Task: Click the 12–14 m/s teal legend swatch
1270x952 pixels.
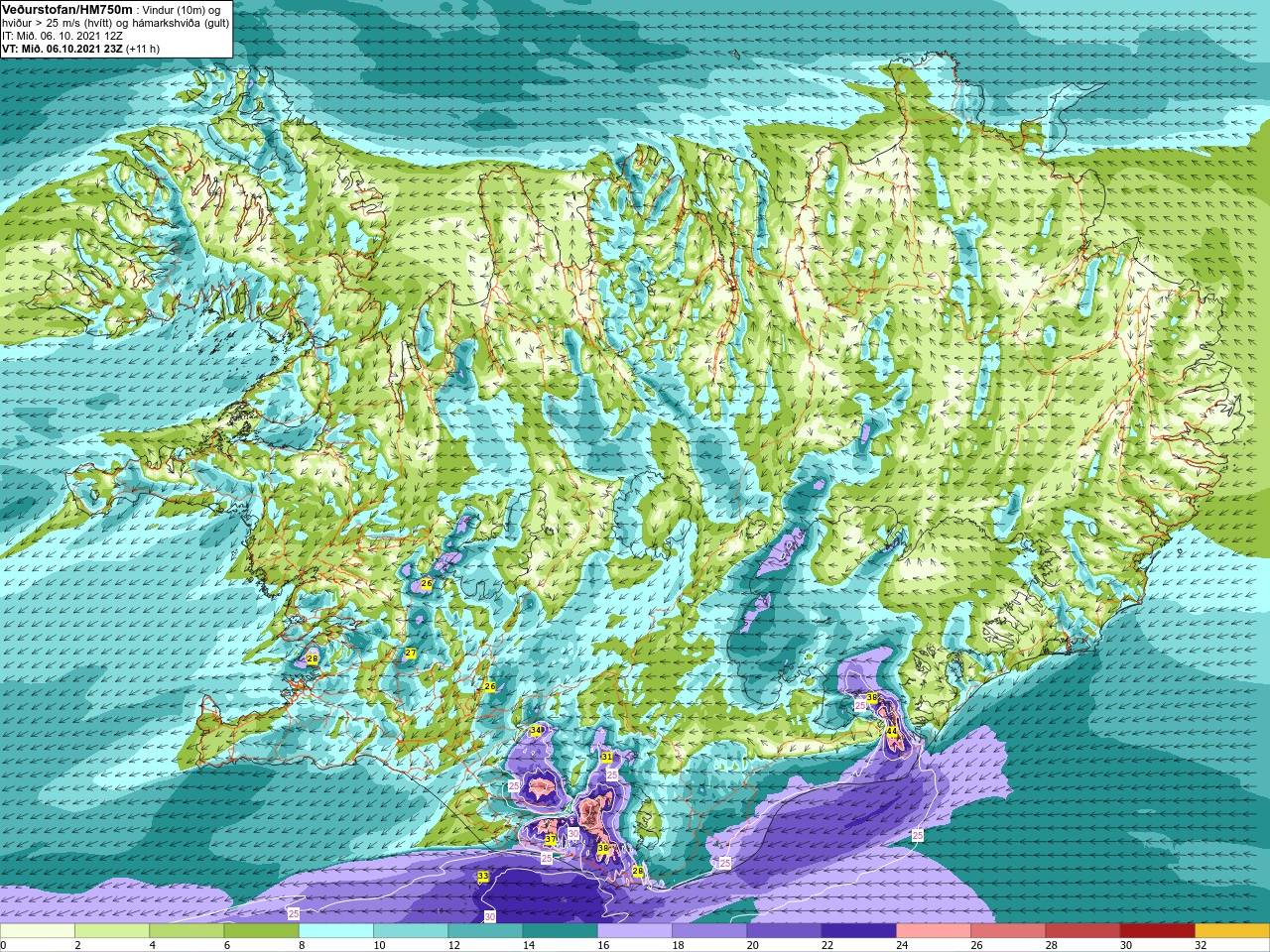Action: 485,931
